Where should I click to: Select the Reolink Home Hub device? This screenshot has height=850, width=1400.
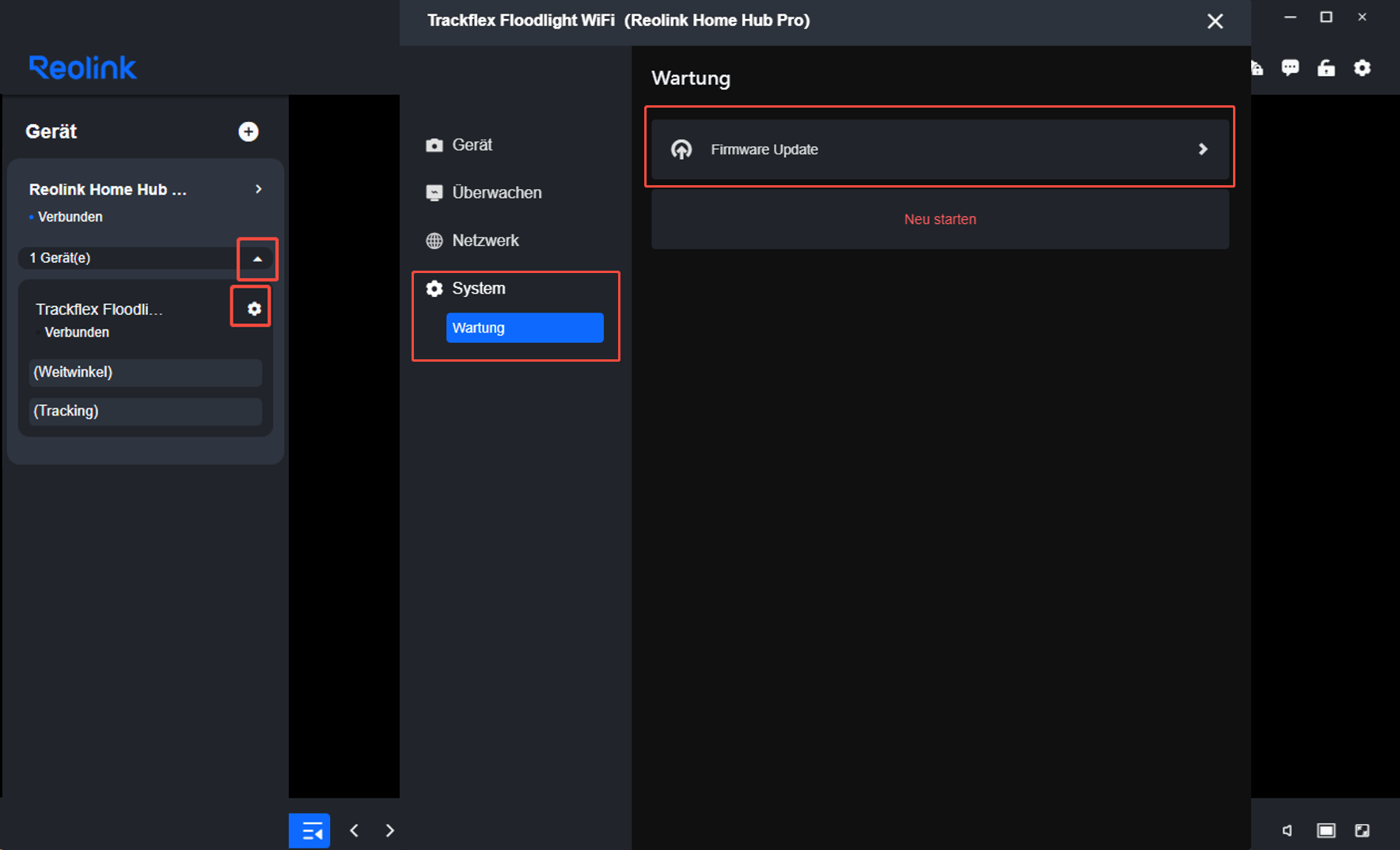pyautogui.click(x=108, y=190)
